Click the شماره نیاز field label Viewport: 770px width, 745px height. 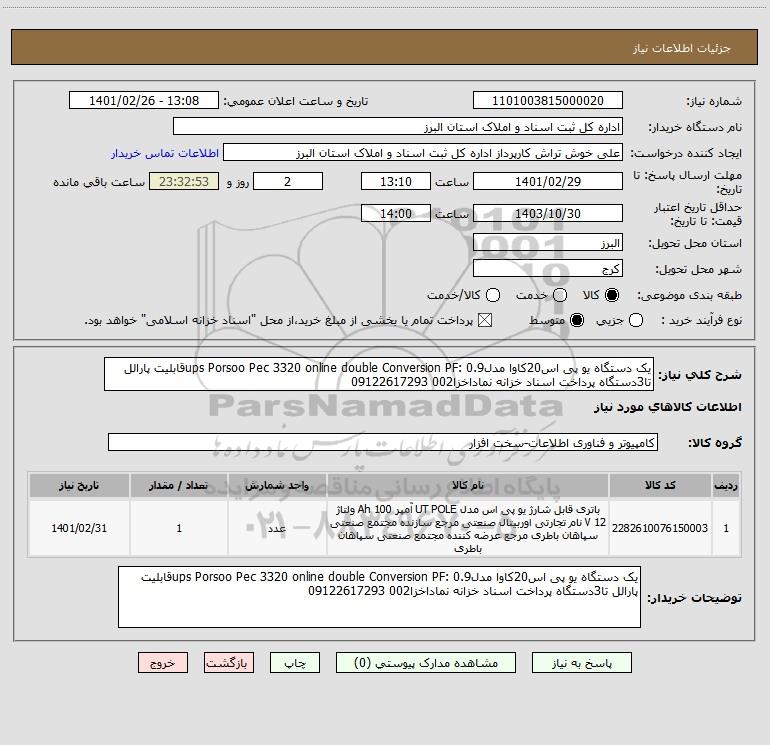tap(714, 101)
